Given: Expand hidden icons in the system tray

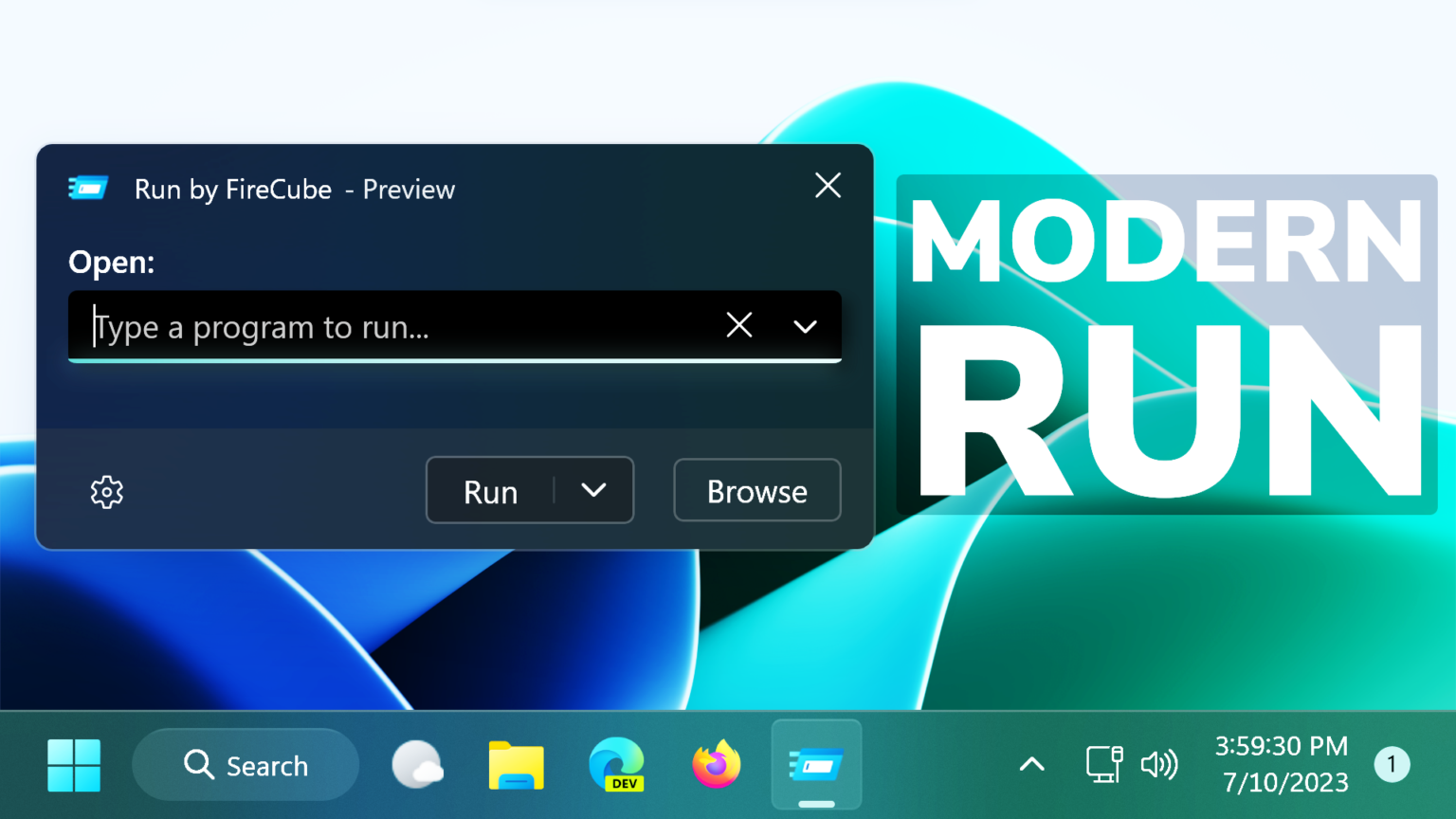Looking at the screenshot, I should coord(1031,764).
